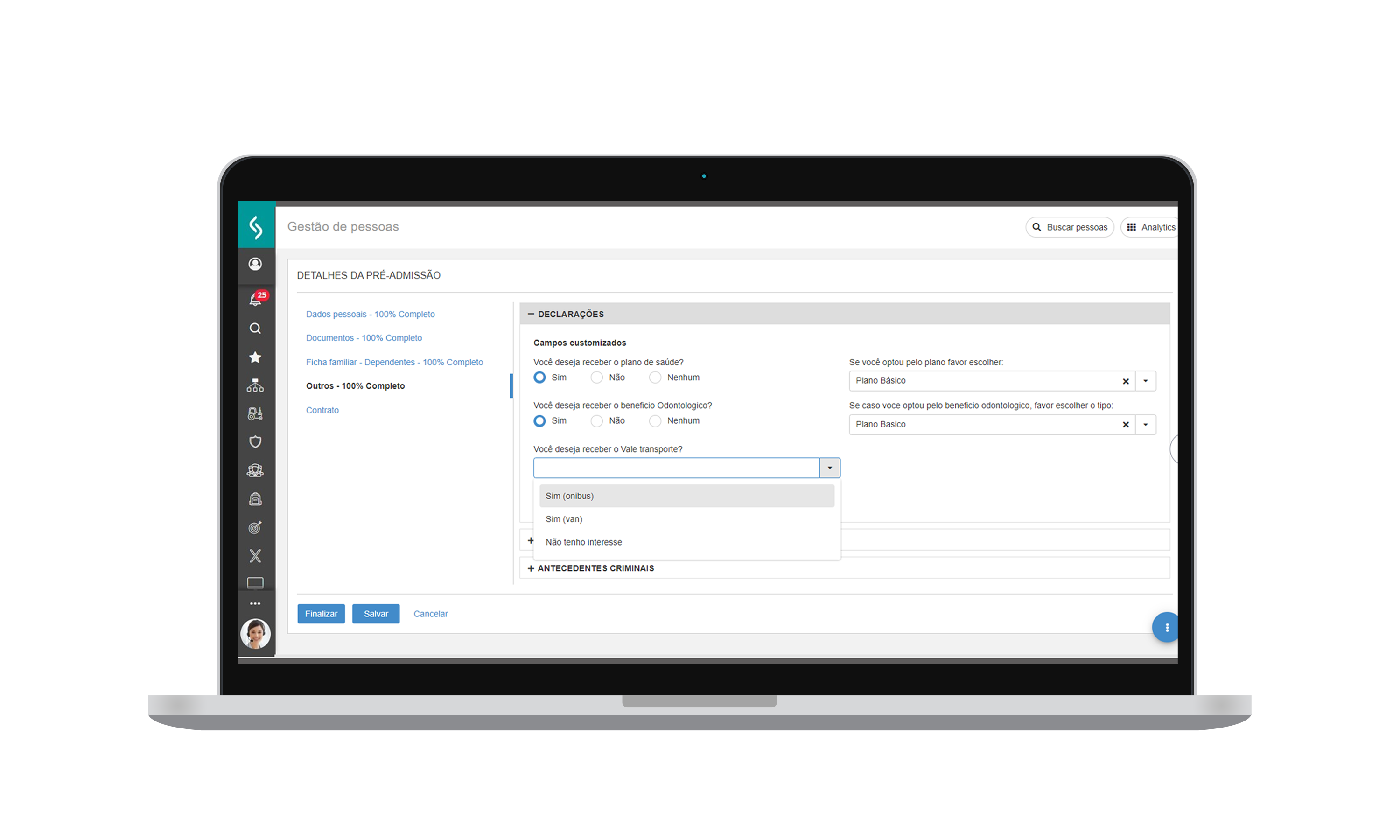Viewport: 1400px width, 840px height.
Task: Click Buscar pessoas button
Action: 1069,227
